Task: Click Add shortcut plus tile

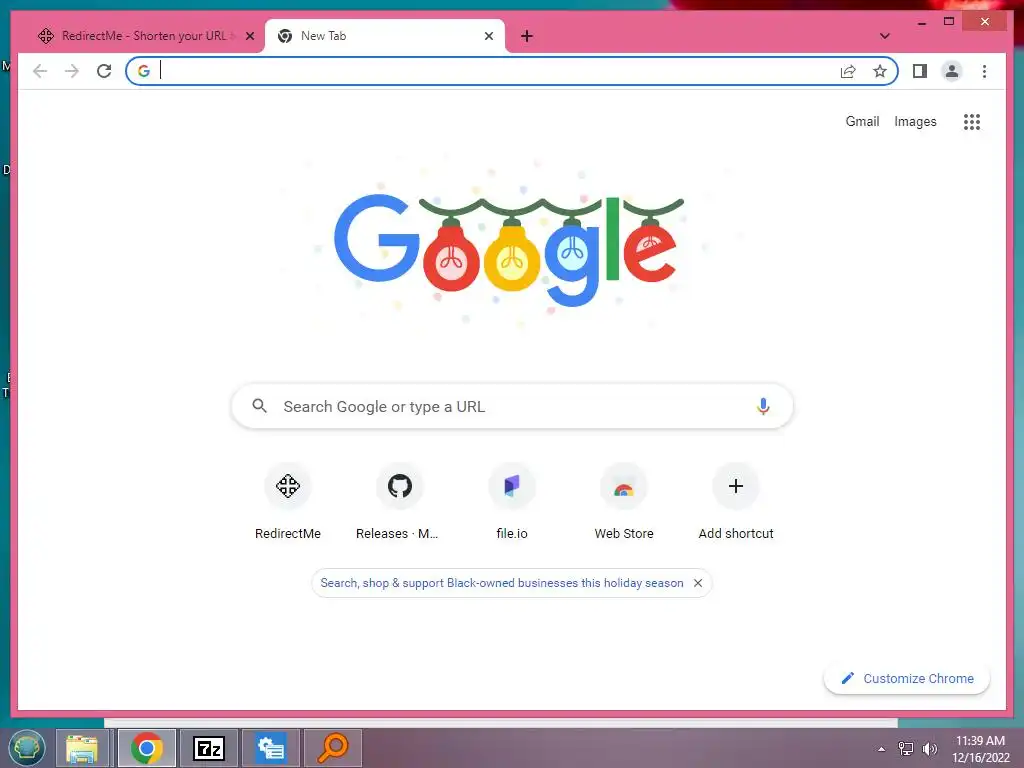Action: [736, 501]
